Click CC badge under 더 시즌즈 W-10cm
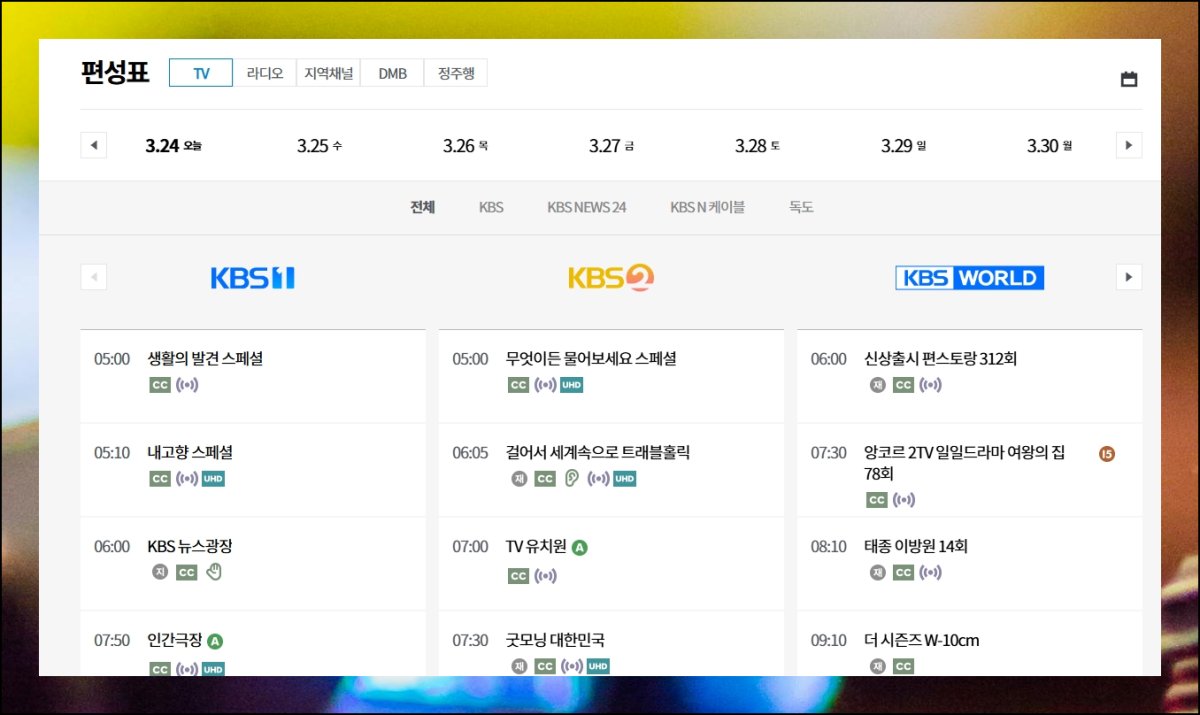 tap(903, 667)
